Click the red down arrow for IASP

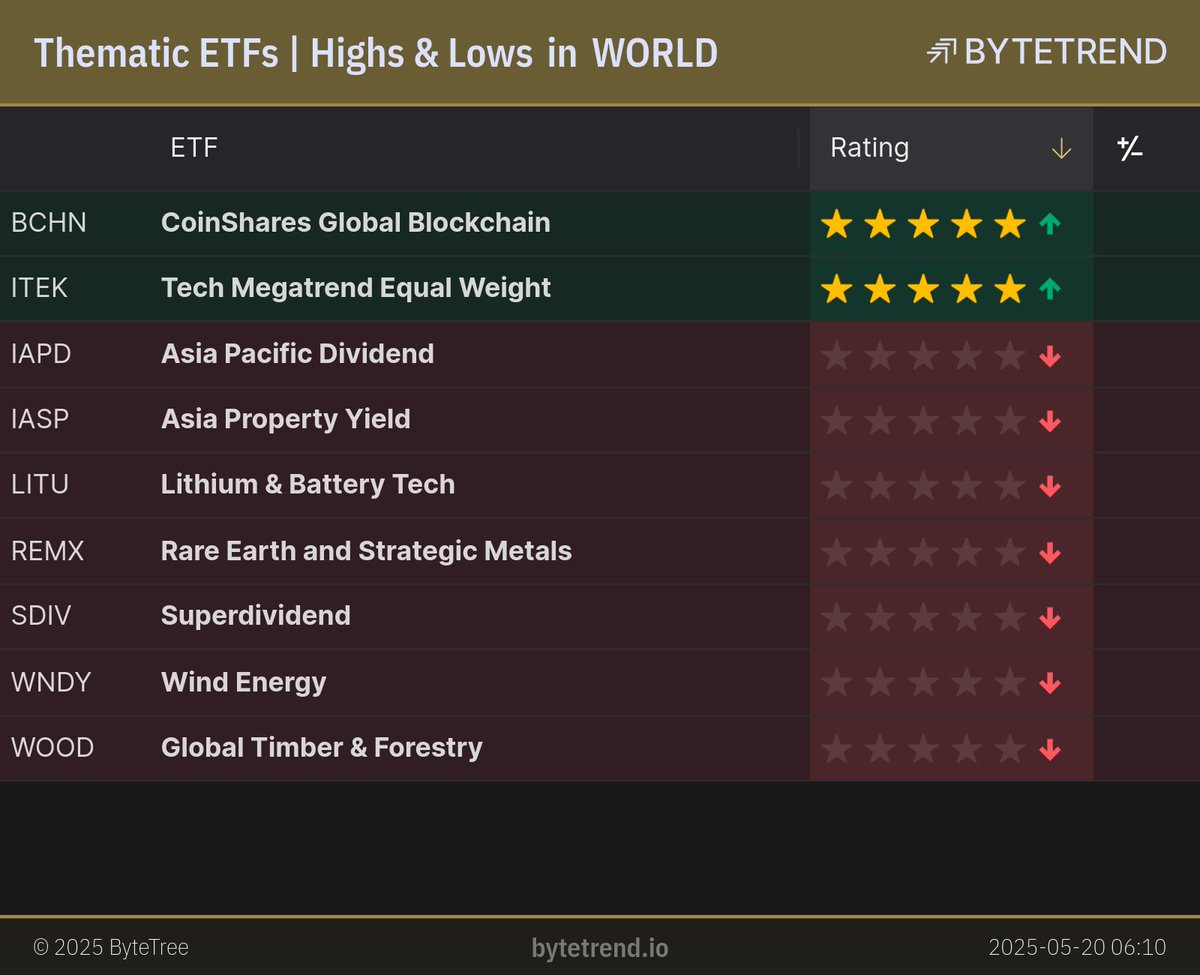(1049, 421)
